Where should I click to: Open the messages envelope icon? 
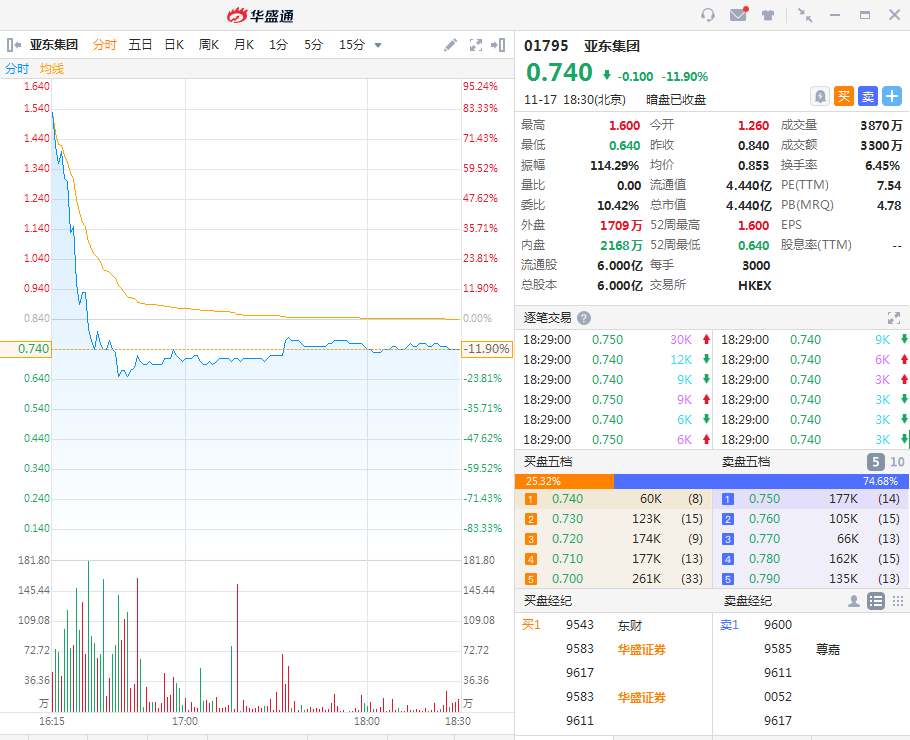point(738,15)
